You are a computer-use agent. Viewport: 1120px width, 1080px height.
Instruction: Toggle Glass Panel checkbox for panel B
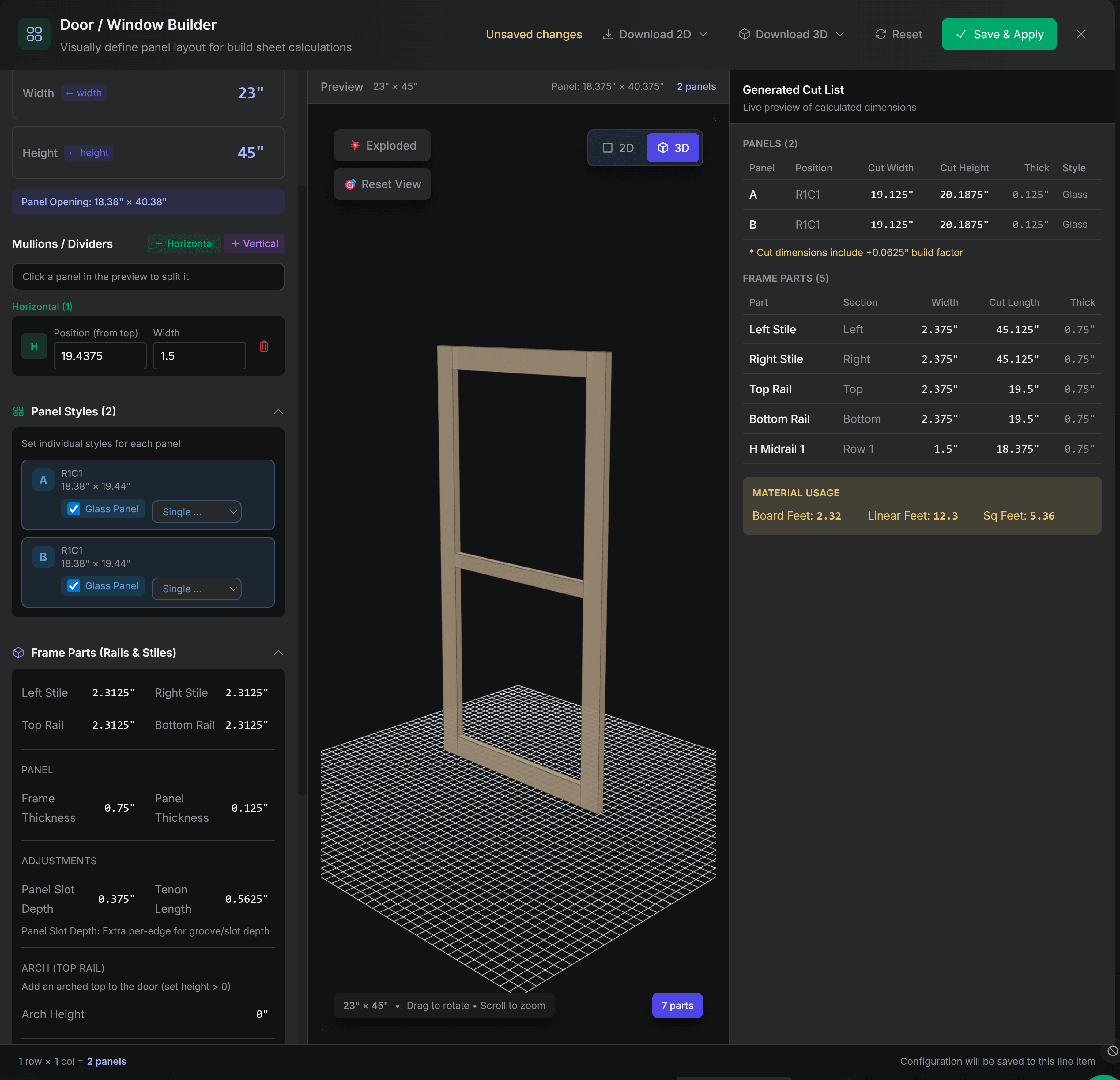[74, 585]
